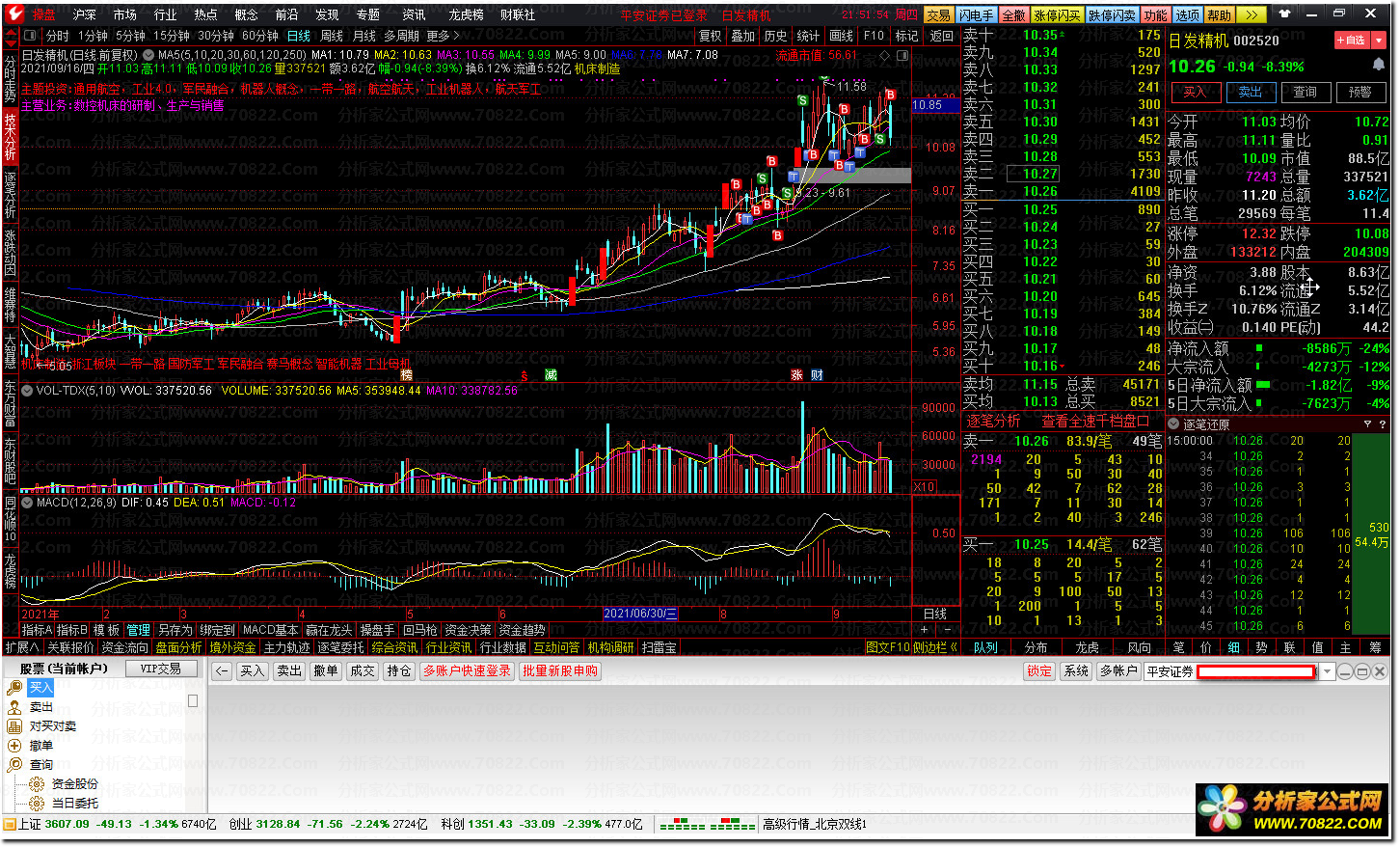Open the 平安证券 account dropdown arrow
Screen dimensions: 1400x847
tap(1327, 671)
